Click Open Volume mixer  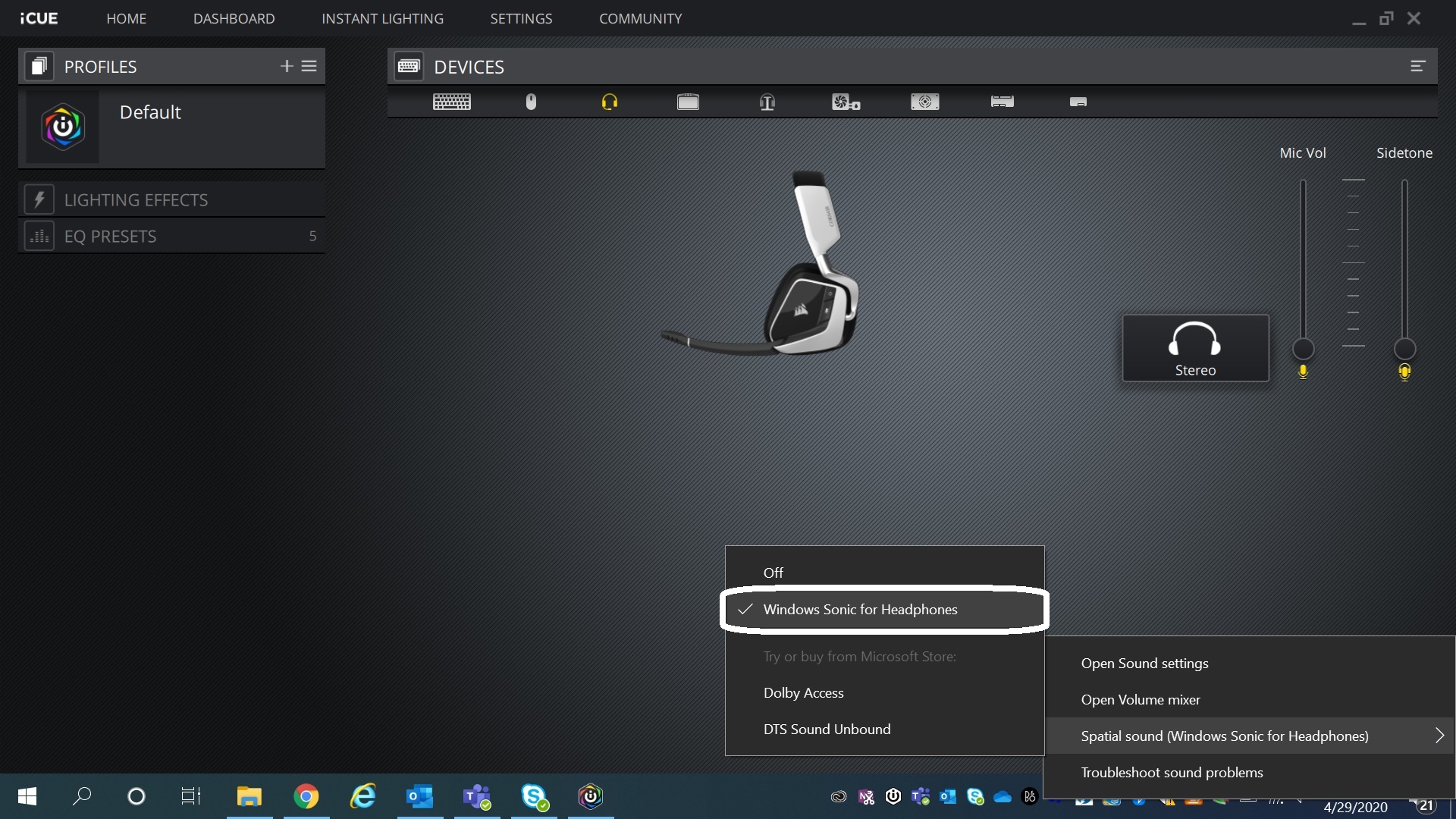click(1250, 699)
